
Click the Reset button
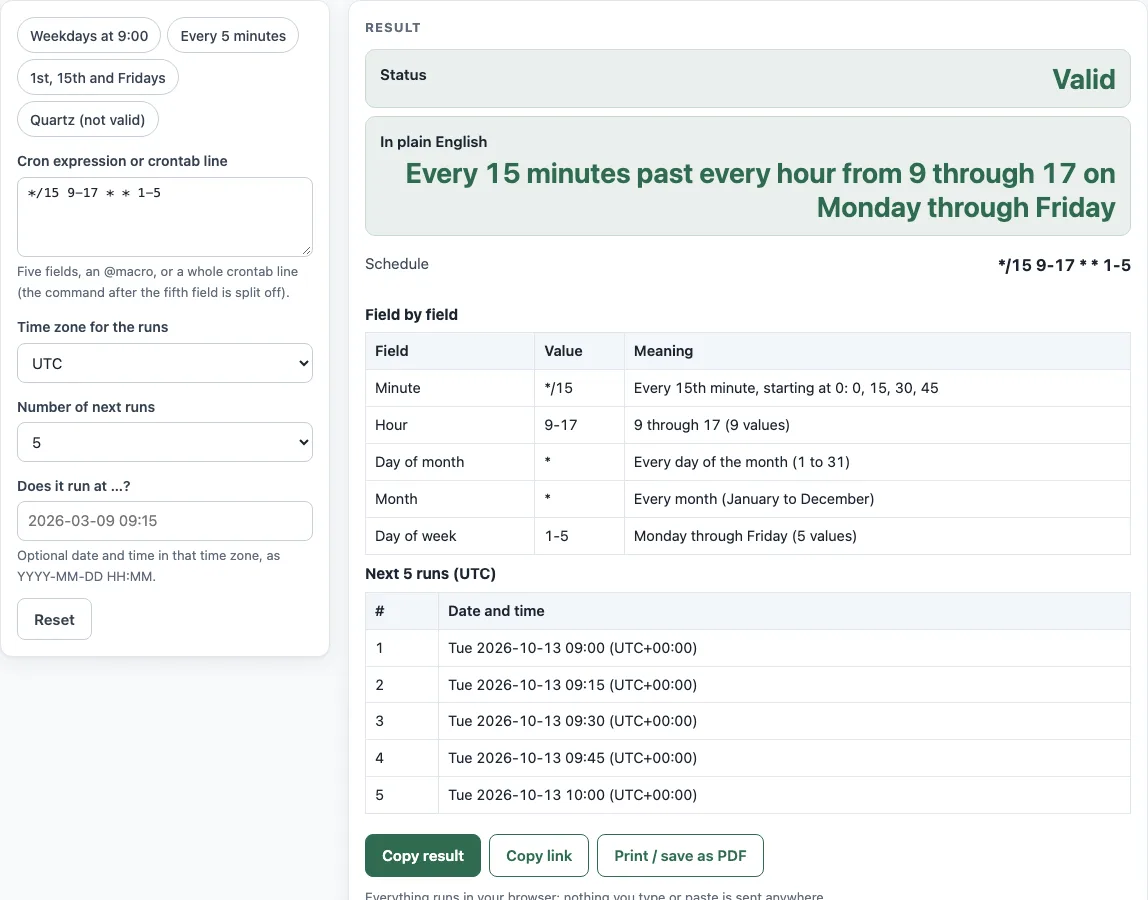tap(54, 620)
